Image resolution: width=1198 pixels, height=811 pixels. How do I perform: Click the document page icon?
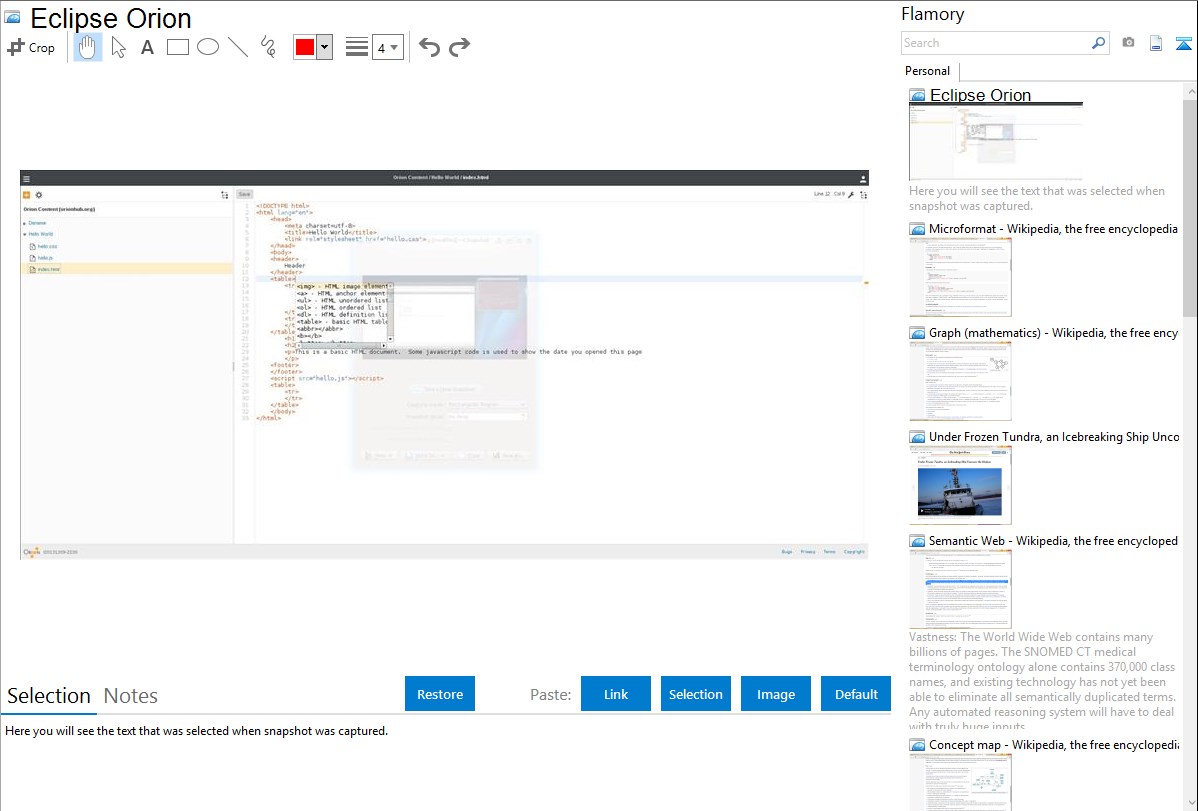1156,43
